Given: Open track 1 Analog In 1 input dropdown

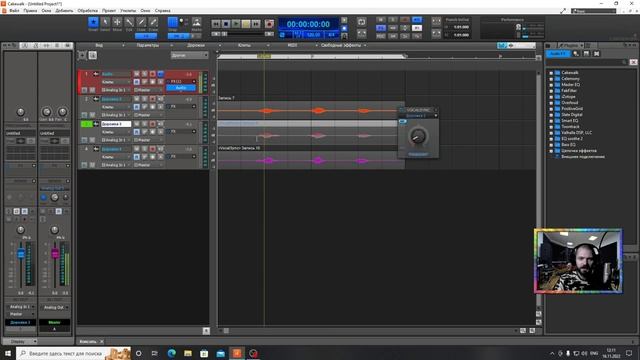Looking at the screenshot, I should 116,90.
